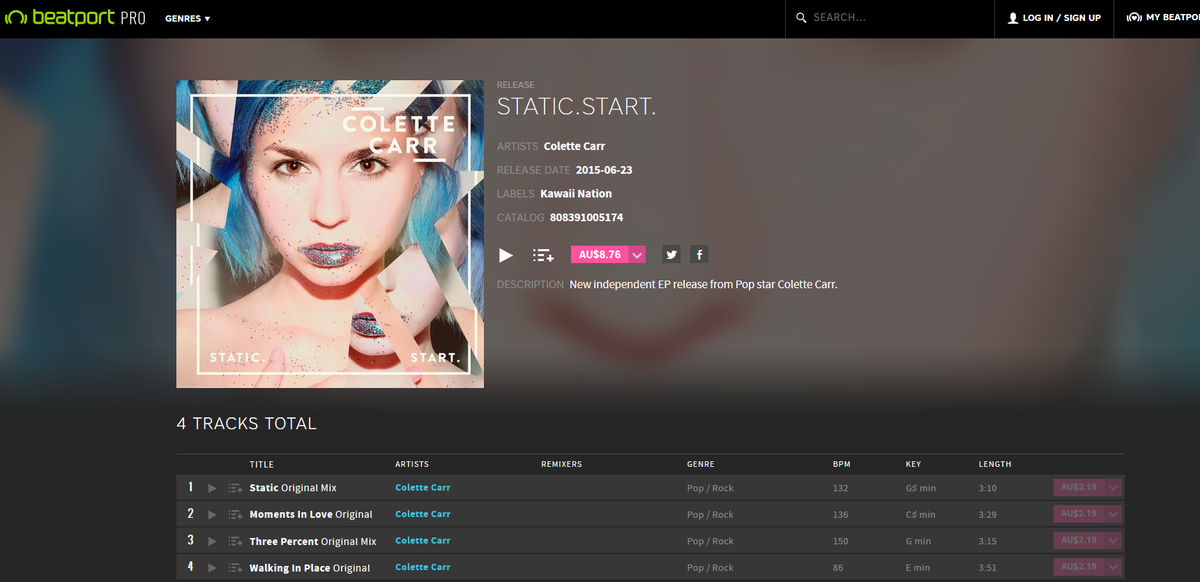Add Moments In Love to queue
The height and width of the screenshot is (582, 1200).
click(x=235, y=514)
